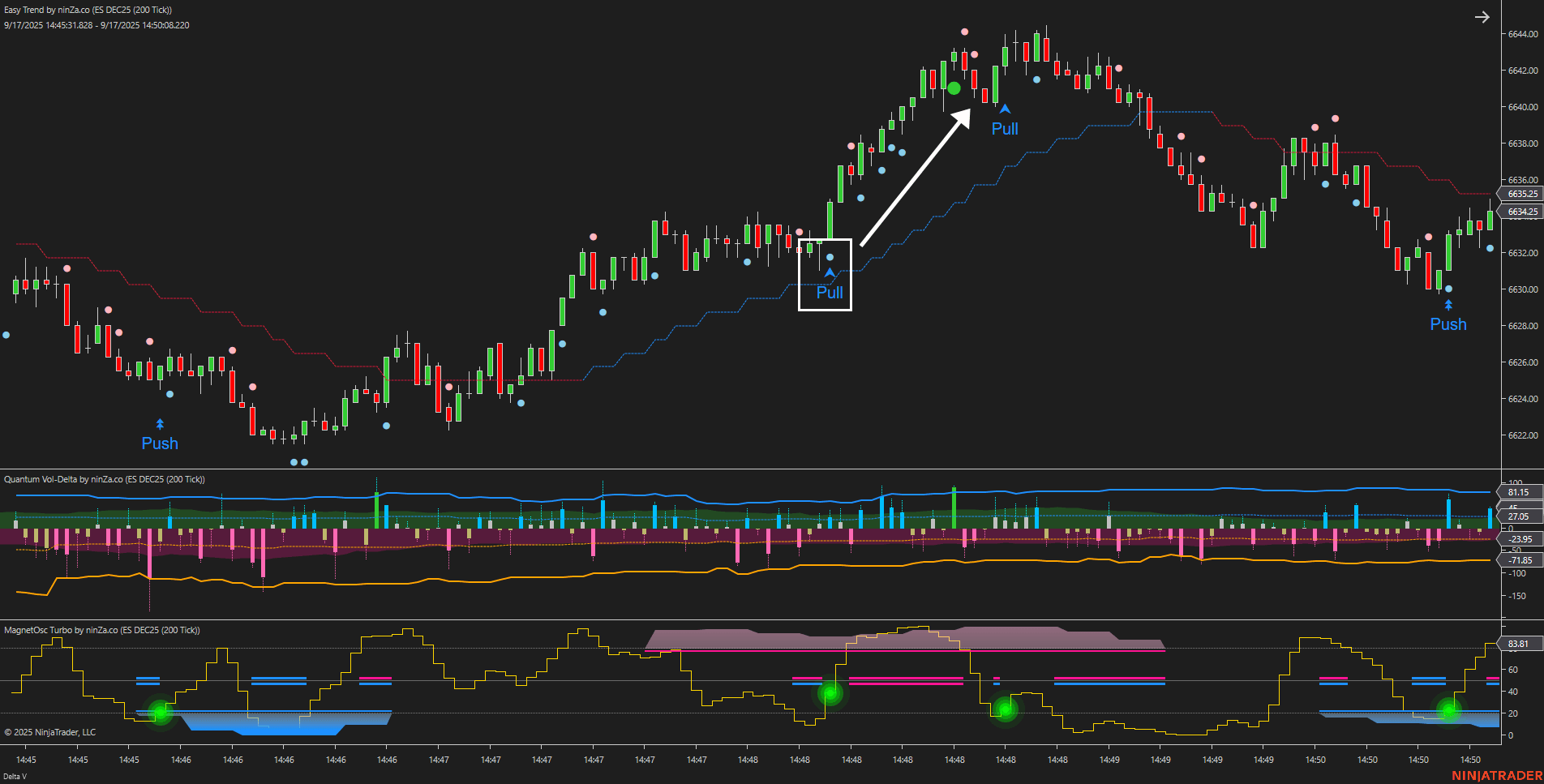Click the Push label on the right side
Viewport: 1544px width, 784px height.
tap(1448, 324)
